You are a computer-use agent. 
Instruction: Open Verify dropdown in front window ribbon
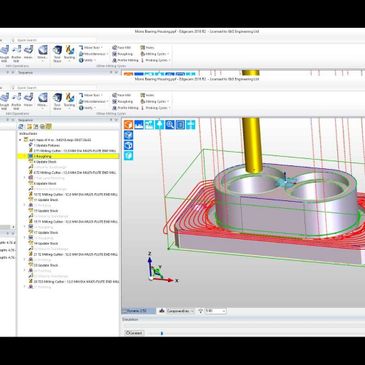coord(87,108)
